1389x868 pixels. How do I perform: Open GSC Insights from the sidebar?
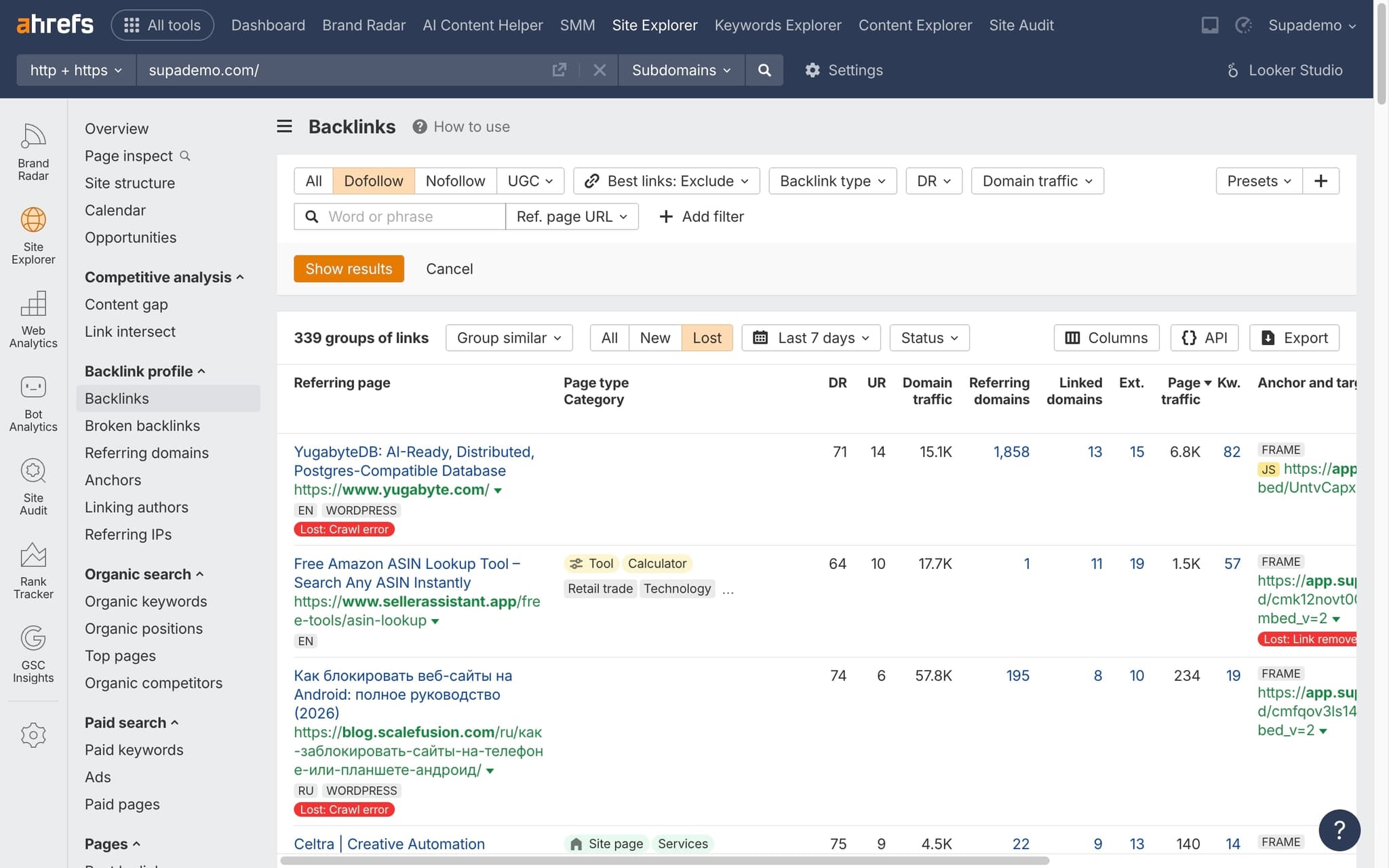pos(33,653)
